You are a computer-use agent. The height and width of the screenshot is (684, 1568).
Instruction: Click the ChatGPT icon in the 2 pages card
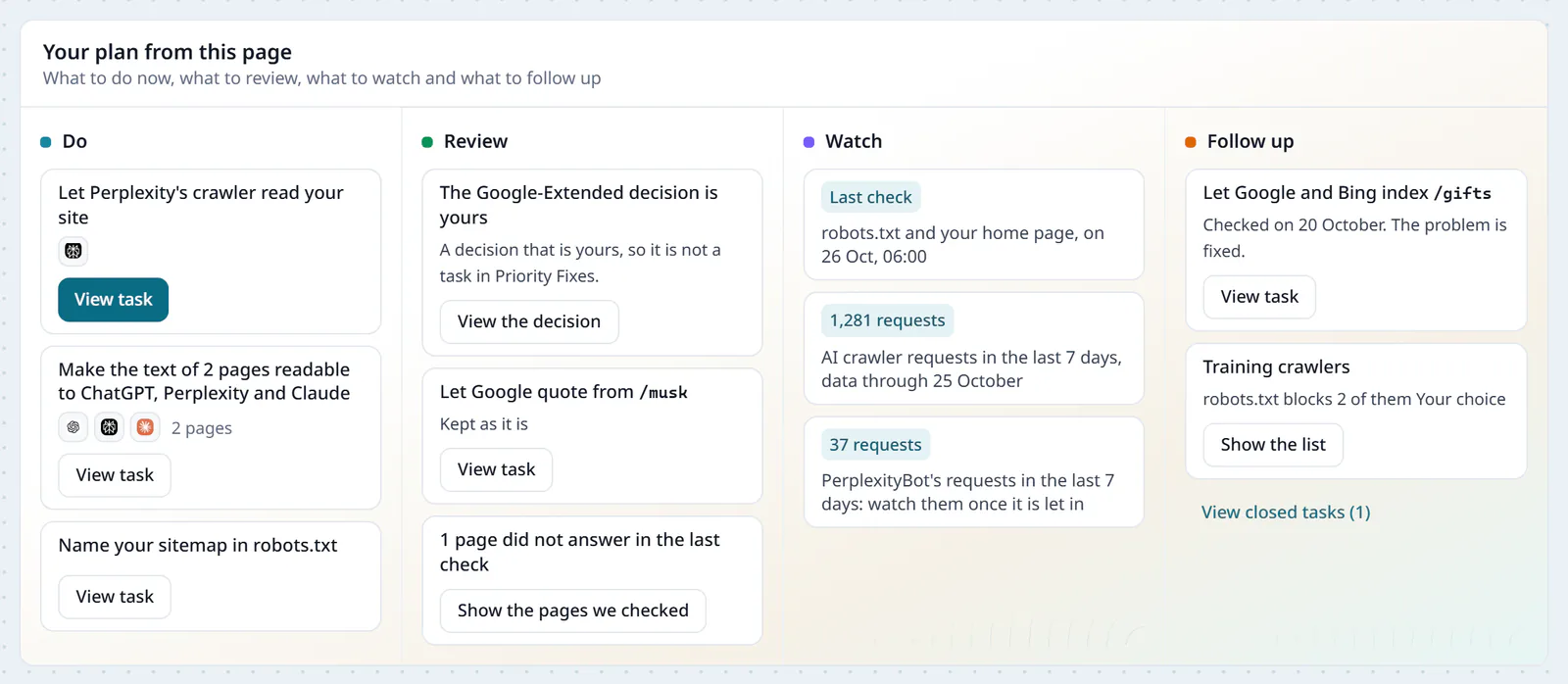[73, 427]
